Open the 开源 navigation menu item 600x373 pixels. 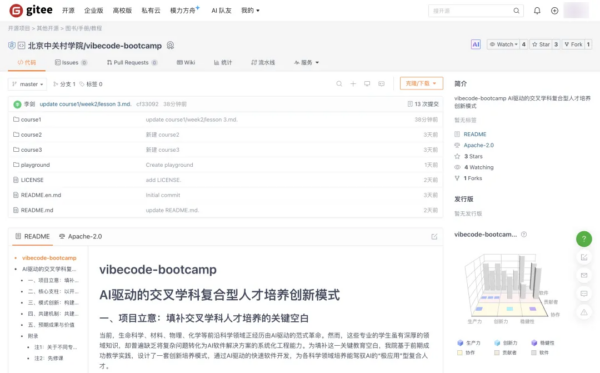[68, 10]
